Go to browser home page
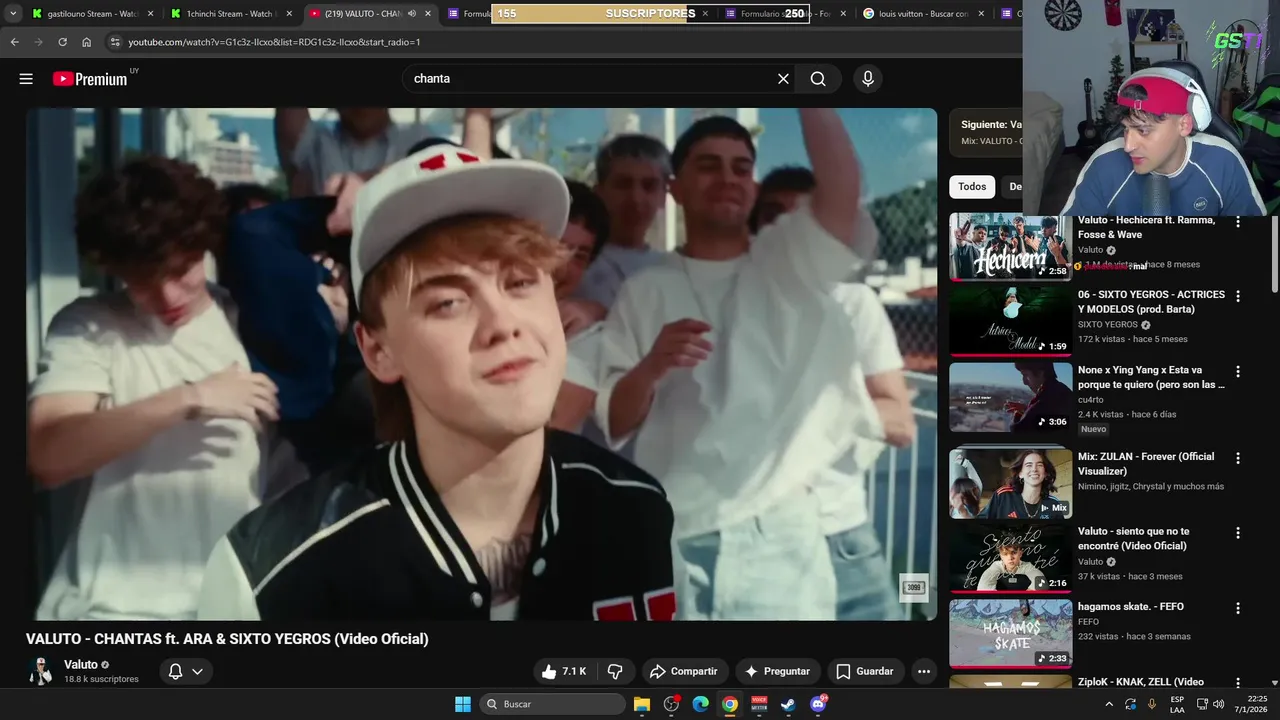Image resolution: width=1280 pixels, height=720 pixels. [86, 42]
